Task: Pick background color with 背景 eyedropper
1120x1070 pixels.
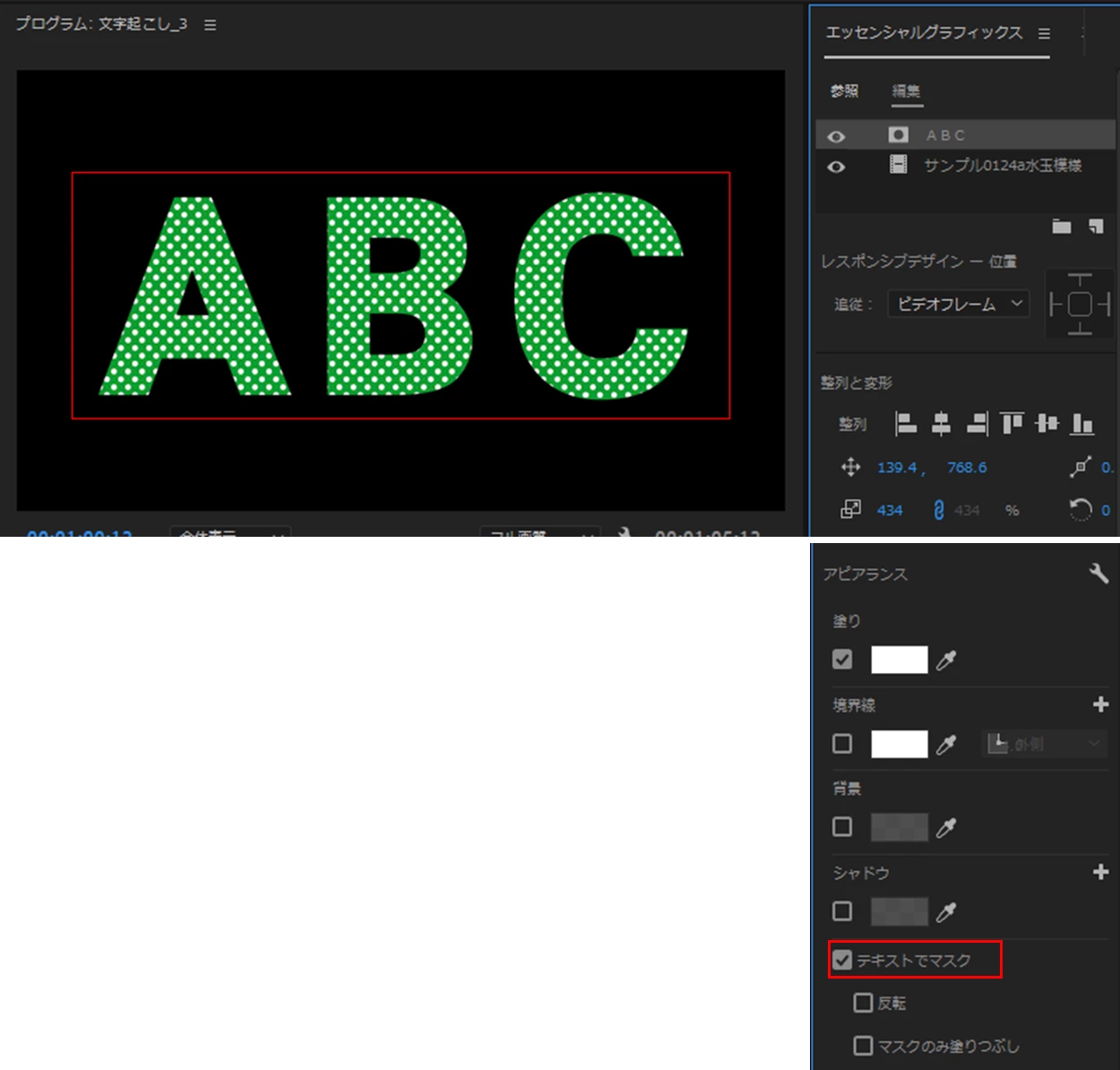Action: (x=946, y=827)
